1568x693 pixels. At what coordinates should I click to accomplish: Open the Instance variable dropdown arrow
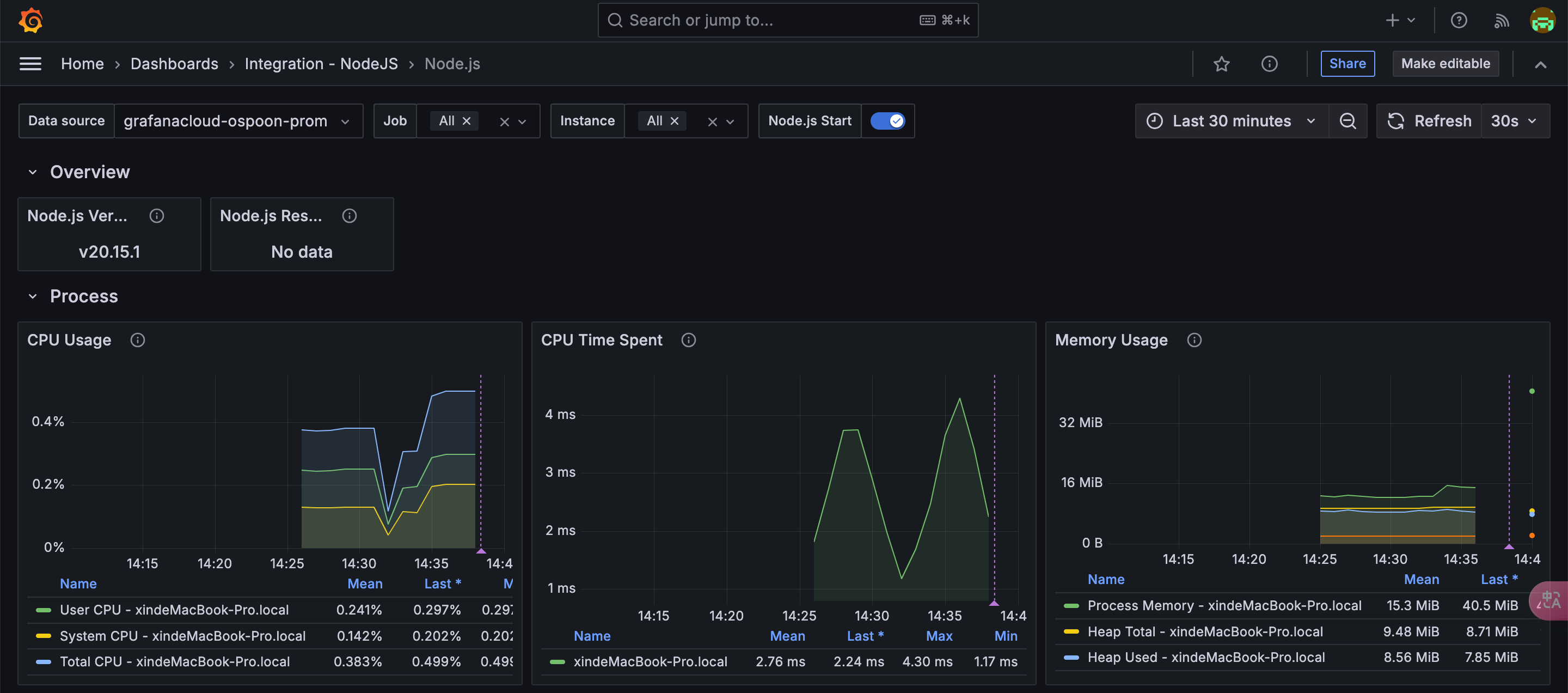coord(731,122)
